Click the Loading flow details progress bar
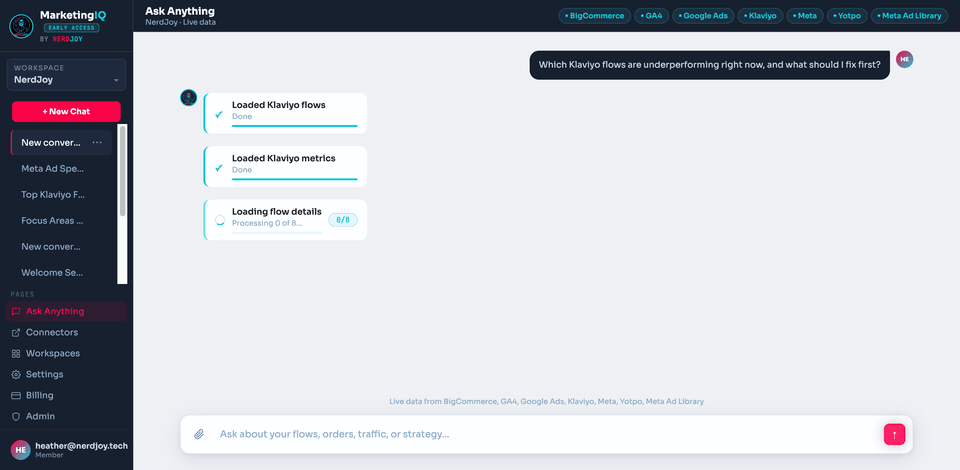This screenshot has width=960, height=470. (277, 233)
